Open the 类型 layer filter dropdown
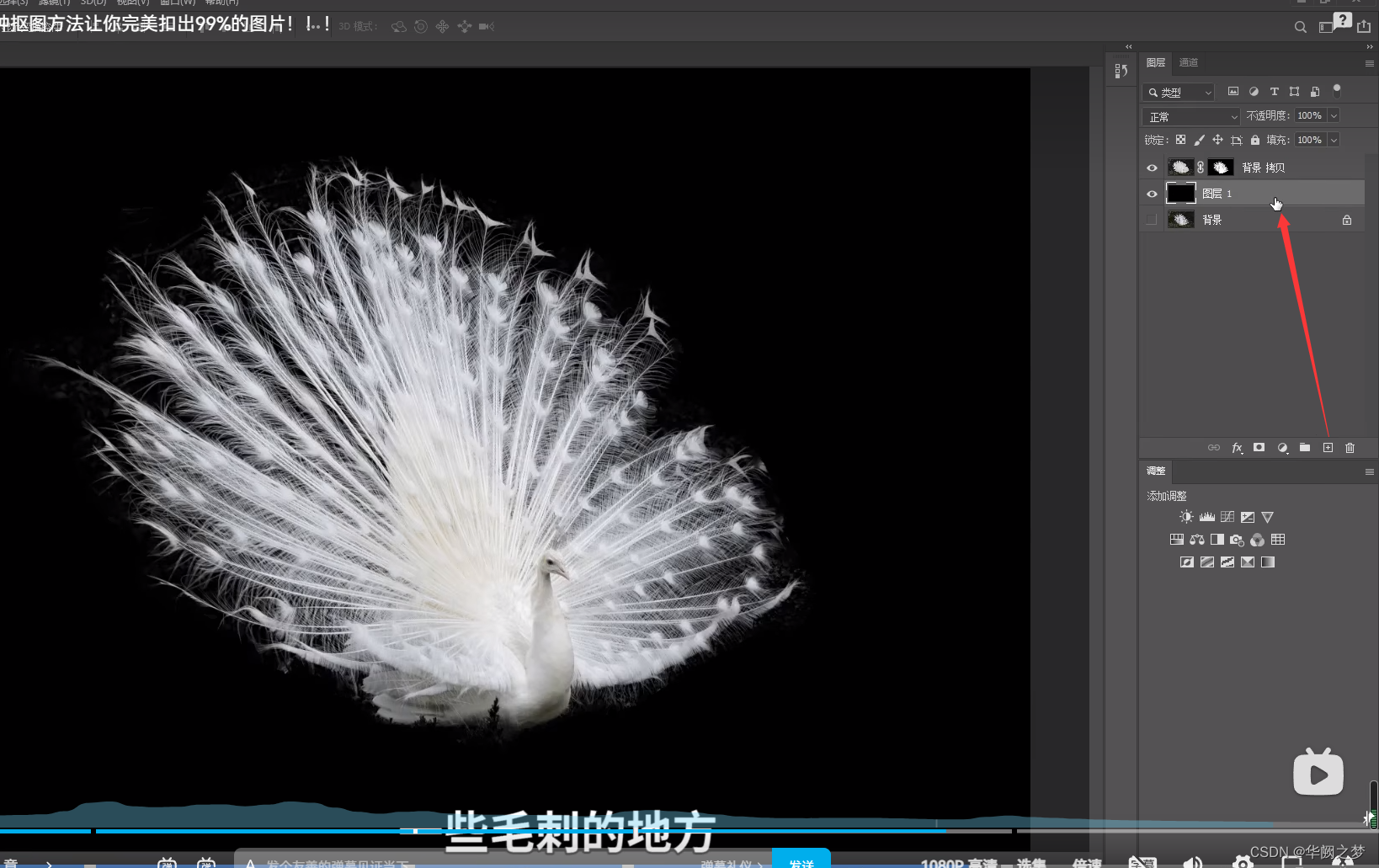 (1179, 92)
